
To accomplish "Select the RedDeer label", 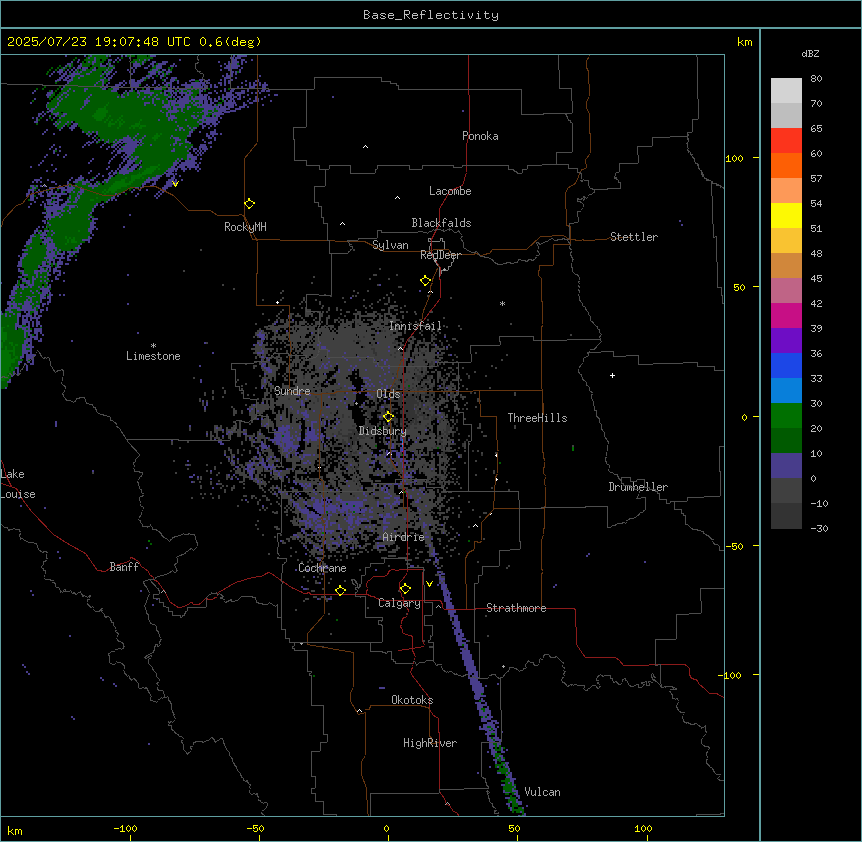I will (440, 255).
